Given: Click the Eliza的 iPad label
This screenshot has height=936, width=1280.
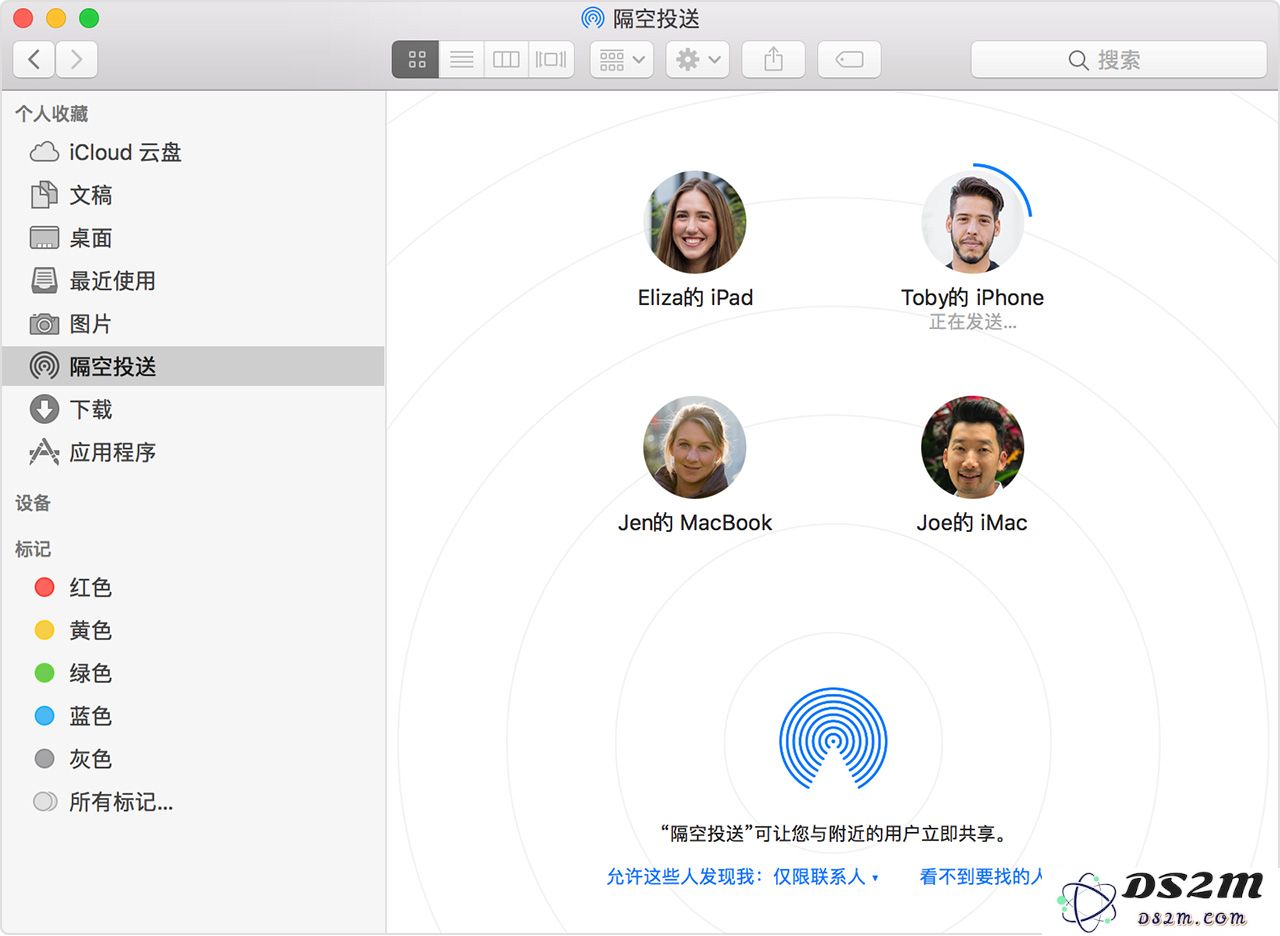Looking at the screenshot, I should (695, 298).
